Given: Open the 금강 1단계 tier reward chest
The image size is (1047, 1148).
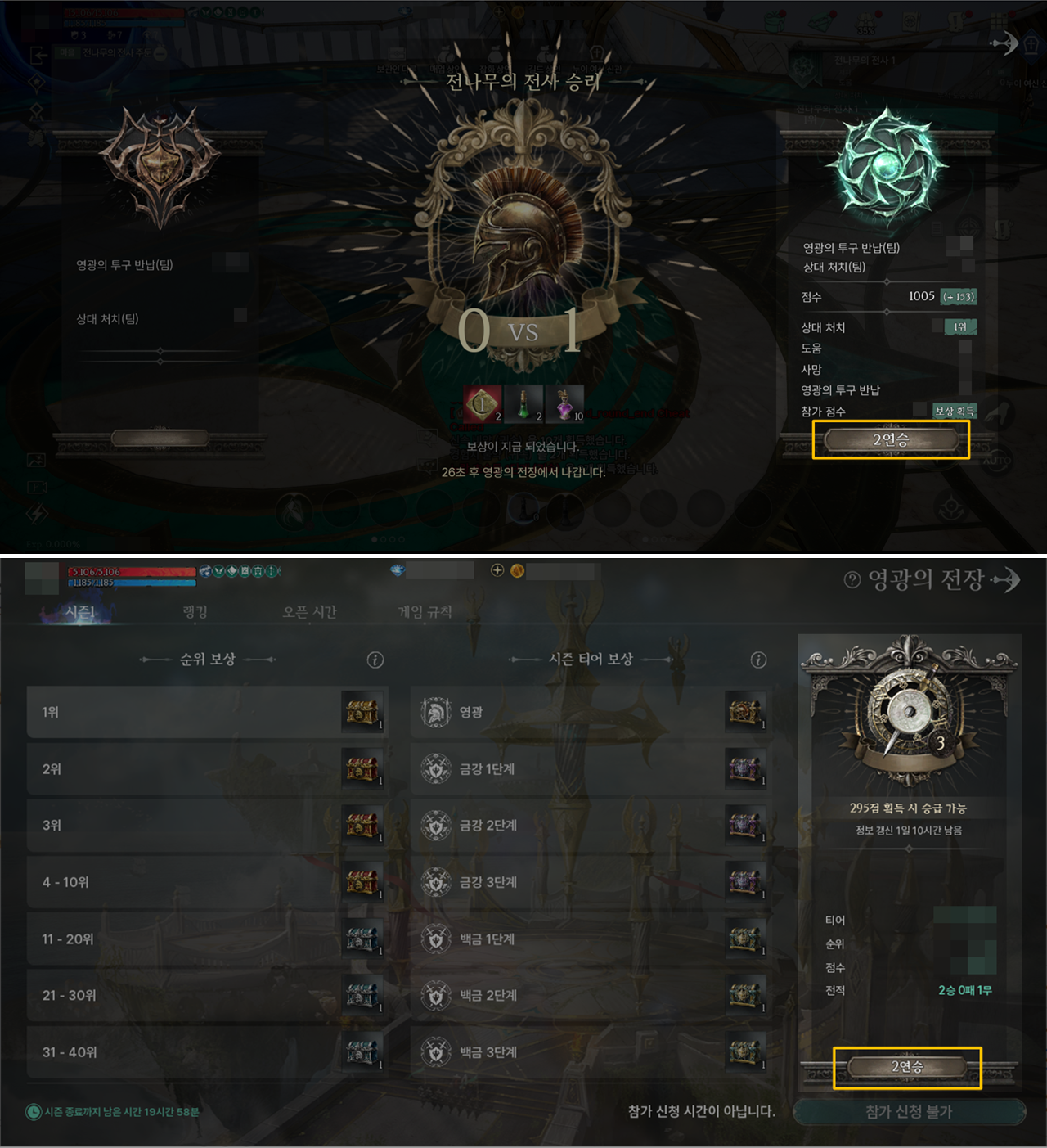Looking at the screenshot, I should 745,768.
